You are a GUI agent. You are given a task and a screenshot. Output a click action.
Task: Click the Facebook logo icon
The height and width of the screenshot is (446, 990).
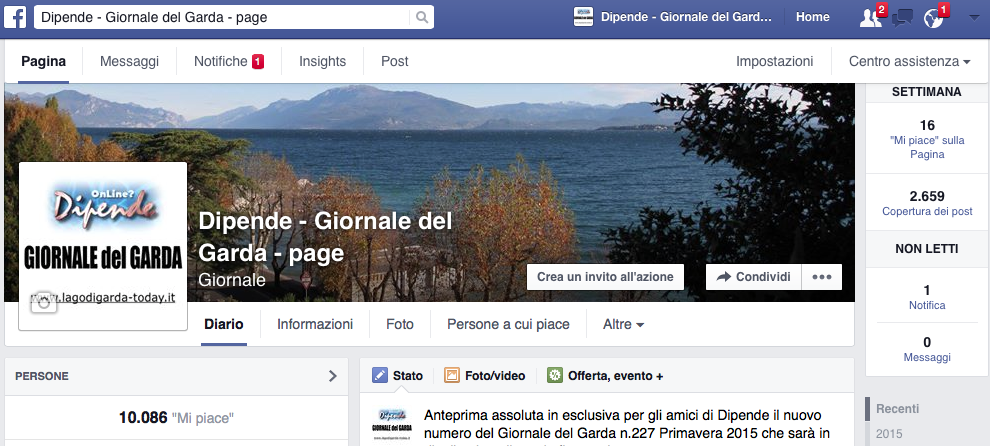pyautogui.click(x=15, y=17)
